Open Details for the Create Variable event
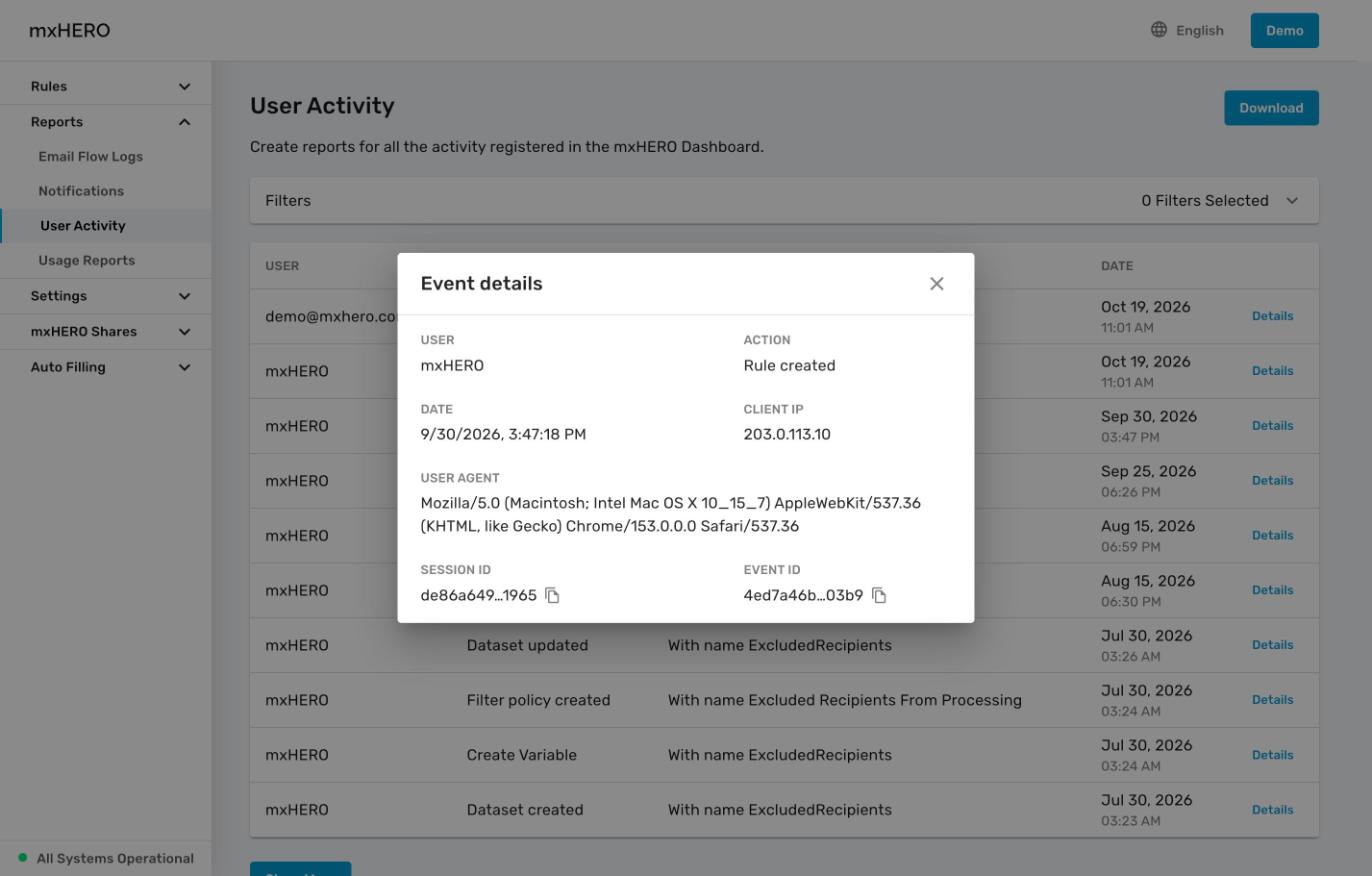The height and width of the screenshot is (876, 1372). 1272,756
